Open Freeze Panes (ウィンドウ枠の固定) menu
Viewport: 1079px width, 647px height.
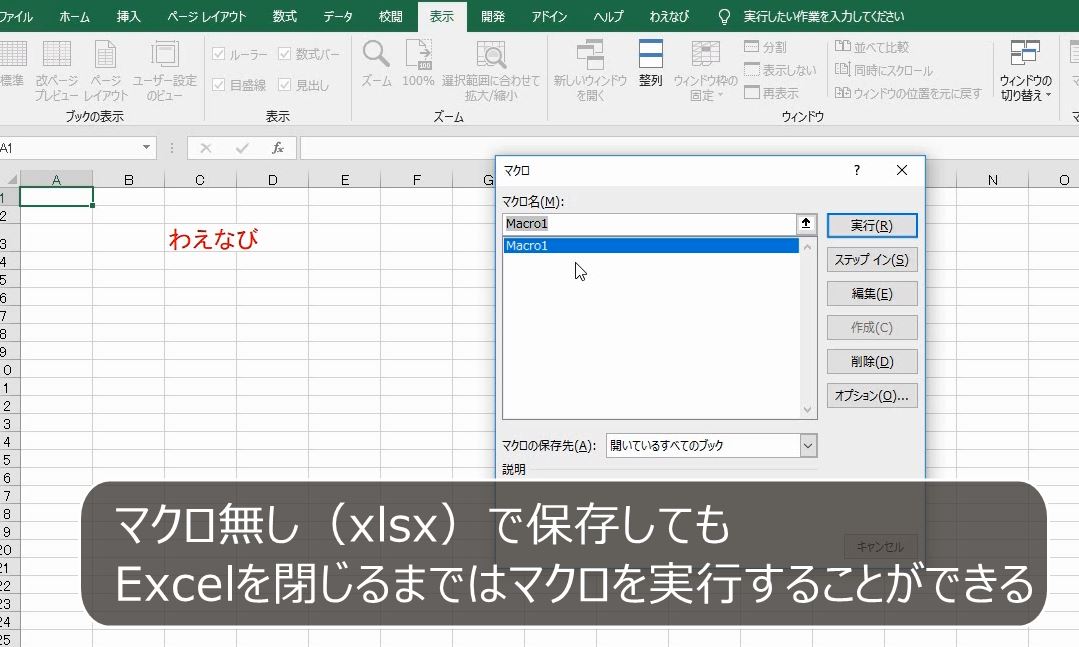tap(705, 70)
